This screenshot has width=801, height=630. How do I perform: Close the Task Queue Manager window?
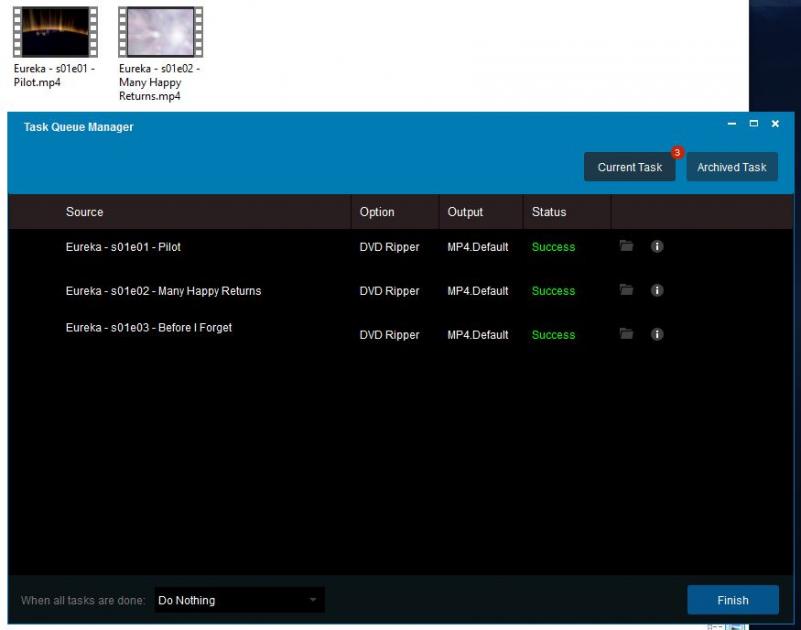[775, 124]
